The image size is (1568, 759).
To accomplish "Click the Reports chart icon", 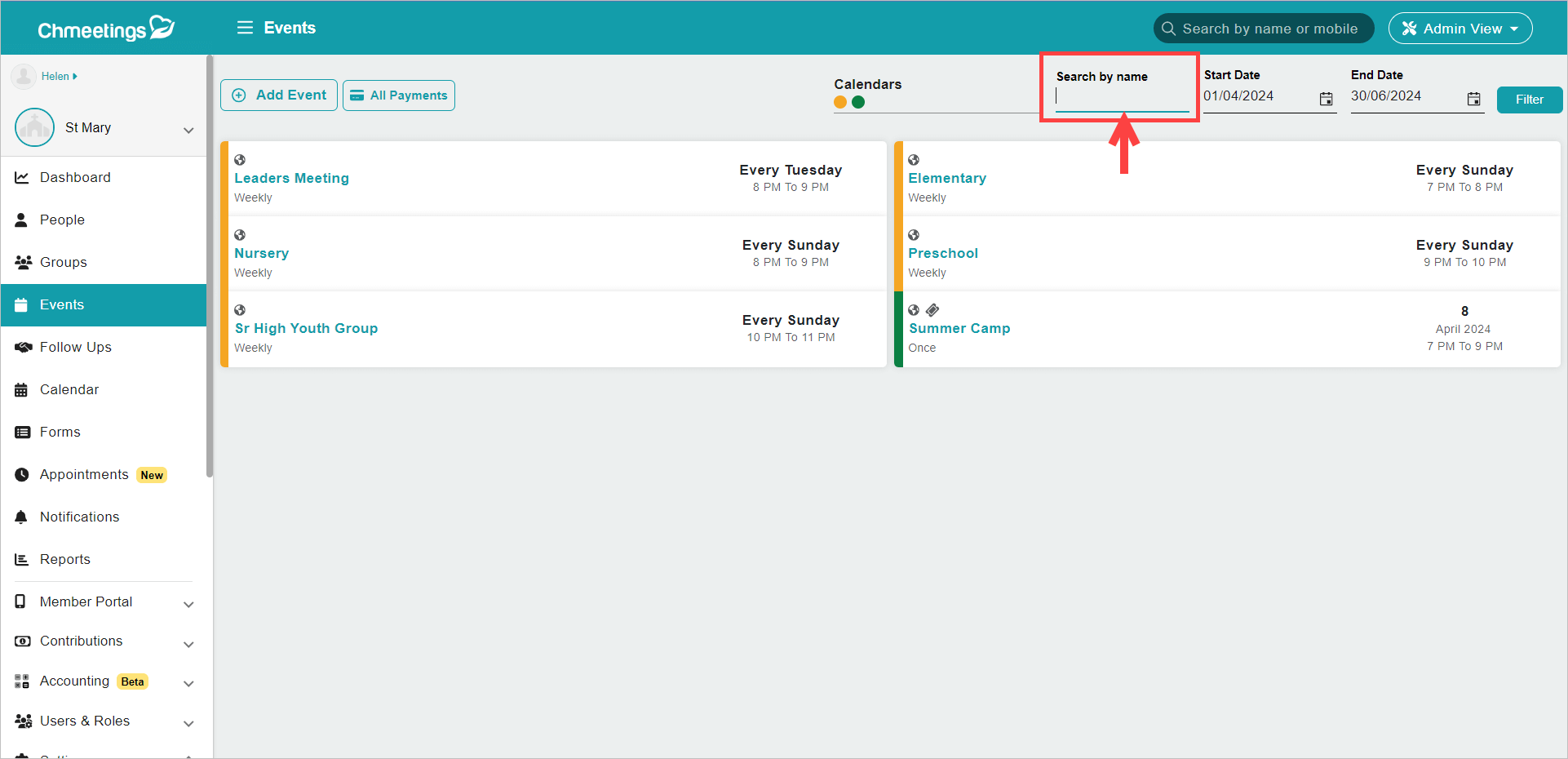I will tap(22, 559).
